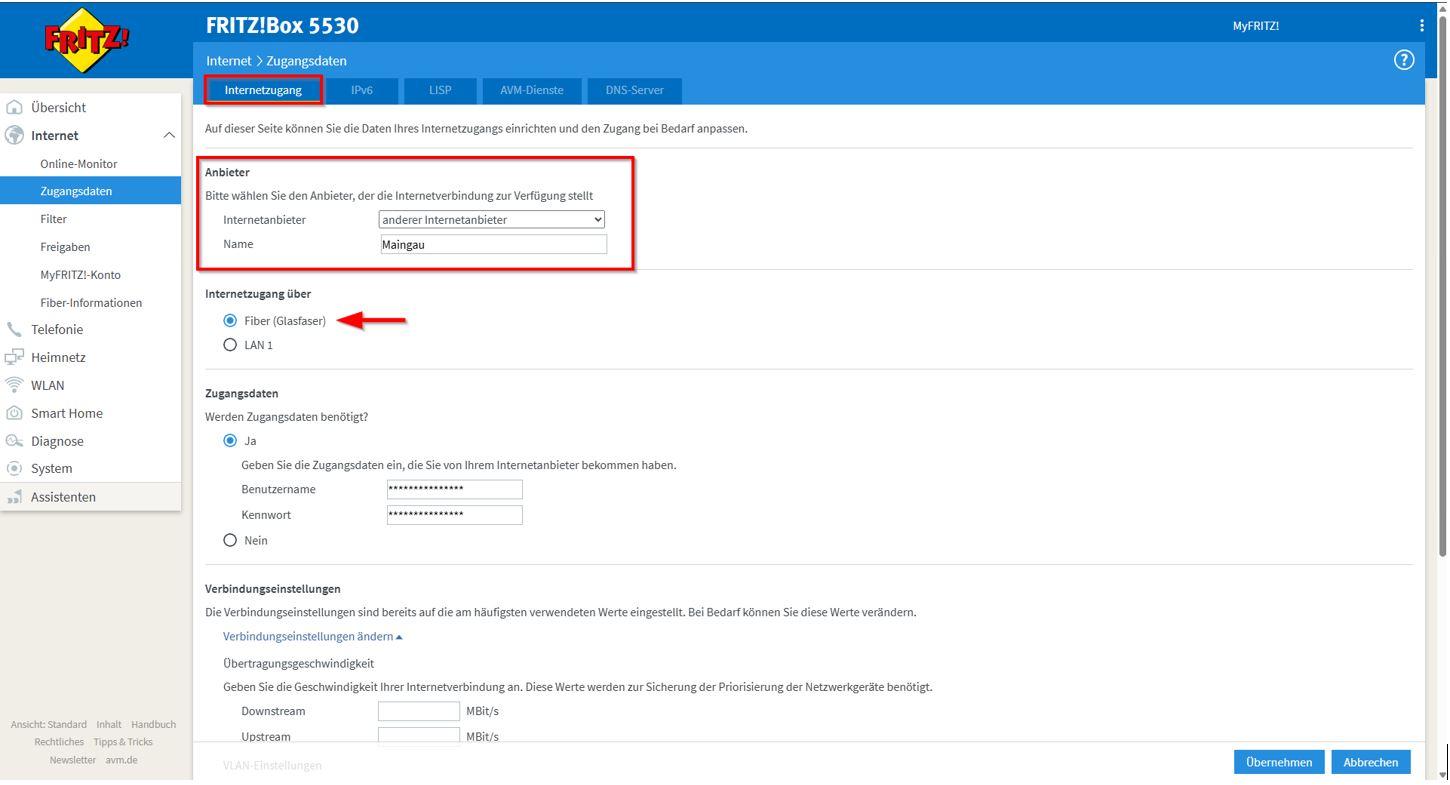Switch to the Internetzugang tab
The image size is (1450, 785).
click(263, 90)
